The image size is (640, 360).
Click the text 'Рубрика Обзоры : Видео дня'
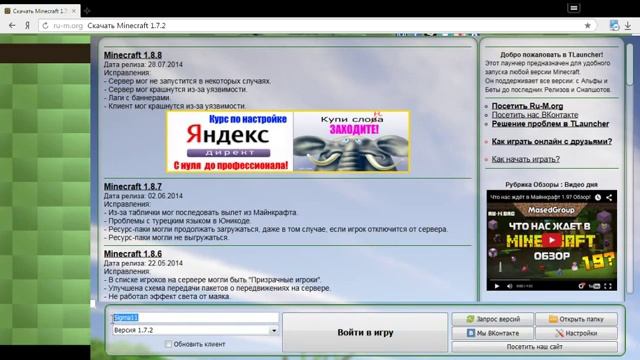[551, 184]
